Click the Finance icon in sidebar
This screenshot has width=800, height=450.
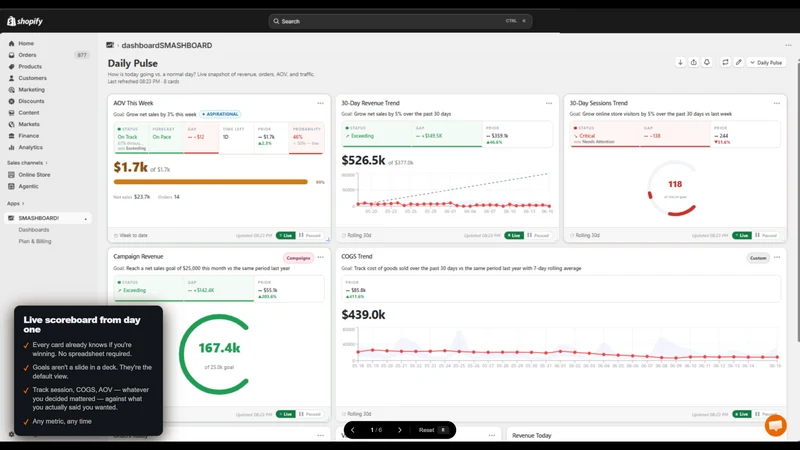coord(11,136)
